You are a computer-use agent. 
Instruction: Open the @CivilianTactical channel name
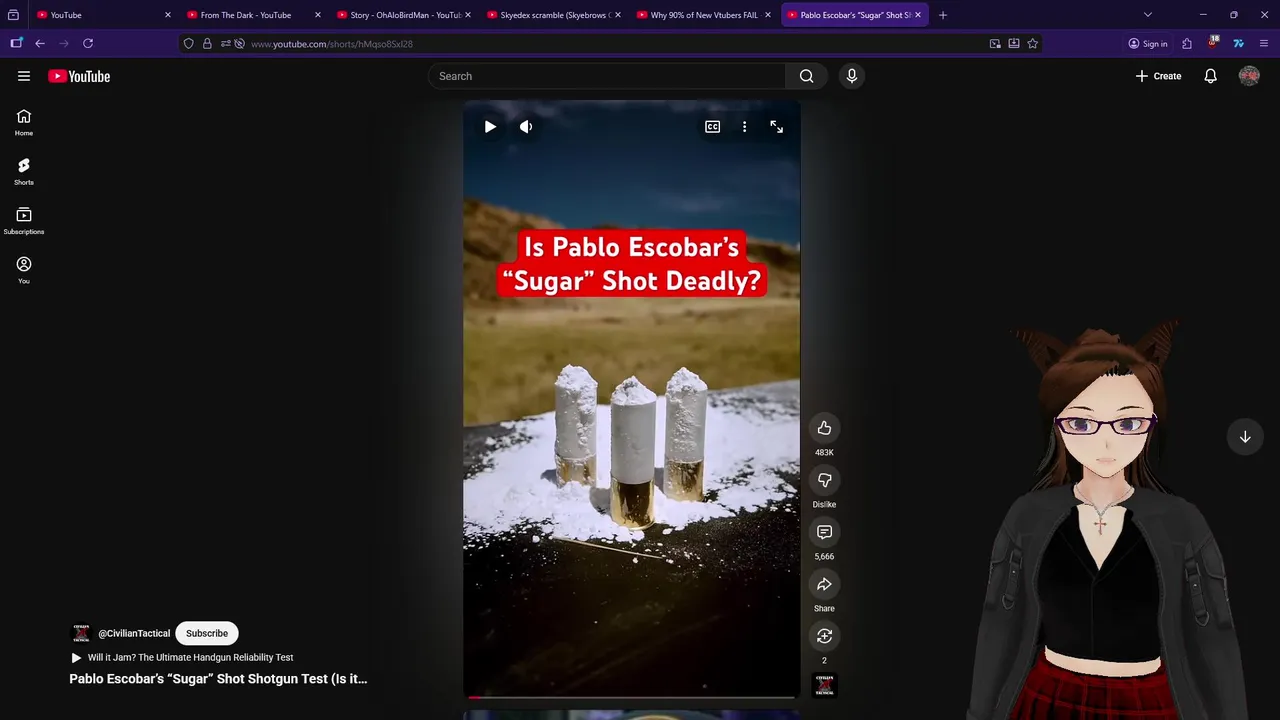134,633
